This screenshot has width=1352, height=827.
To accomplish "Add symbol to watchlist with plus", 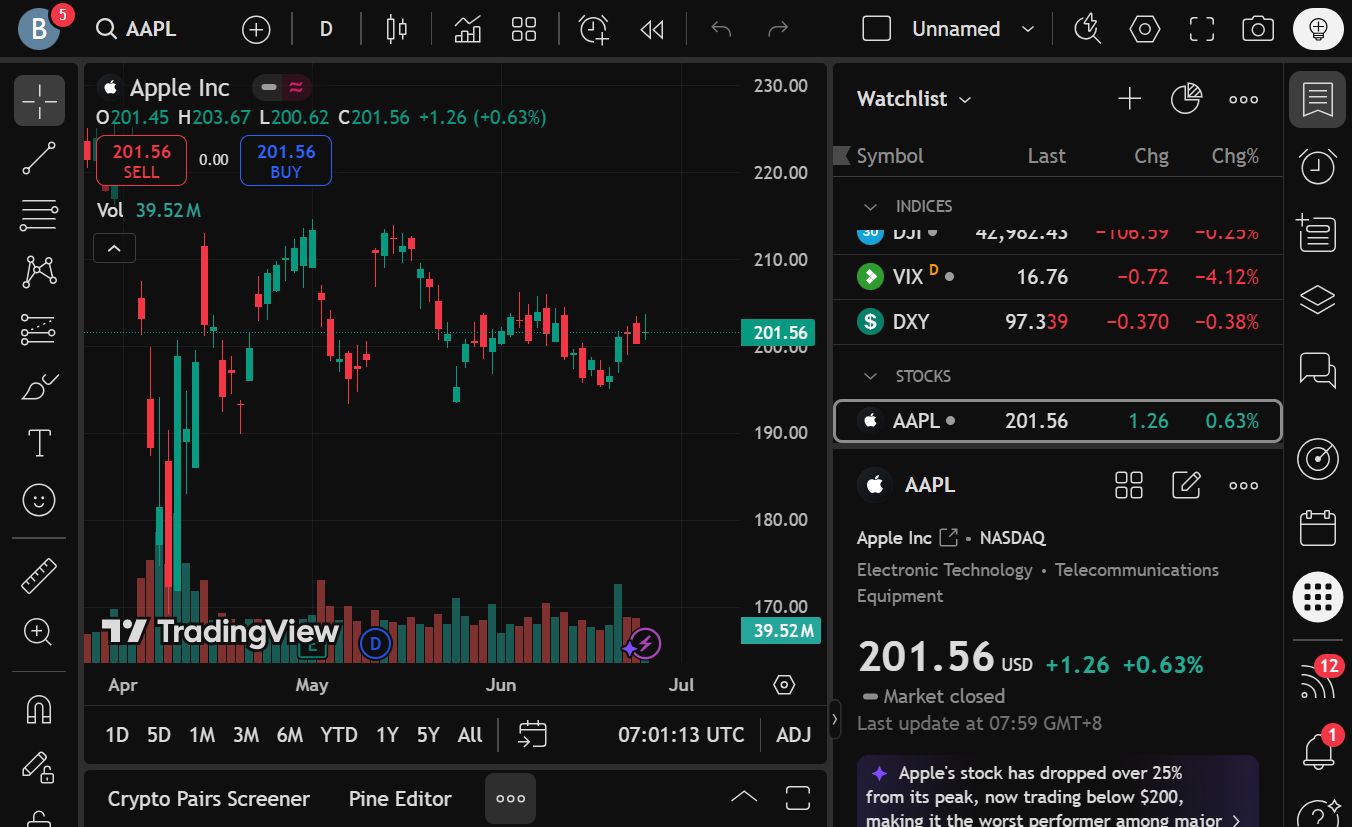I will (x=1129, y=98).
